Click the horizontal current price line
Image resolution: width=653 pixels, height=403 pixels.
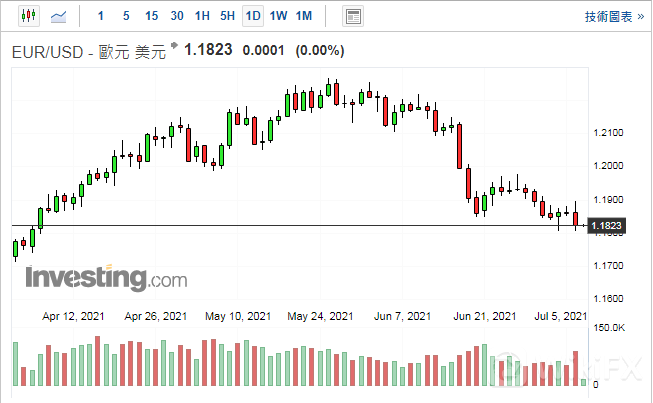pyautogui.click(x=300, y=226)
